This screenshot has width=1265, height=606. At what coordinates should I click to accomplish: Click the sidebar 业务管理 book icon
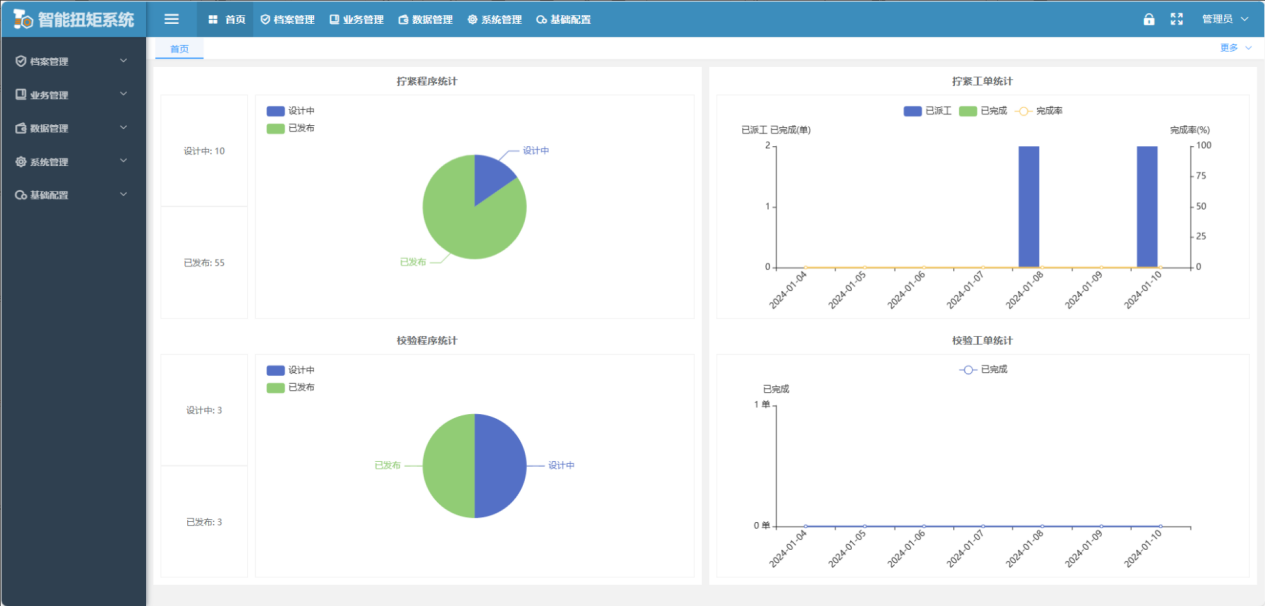(x=21, y=95)
